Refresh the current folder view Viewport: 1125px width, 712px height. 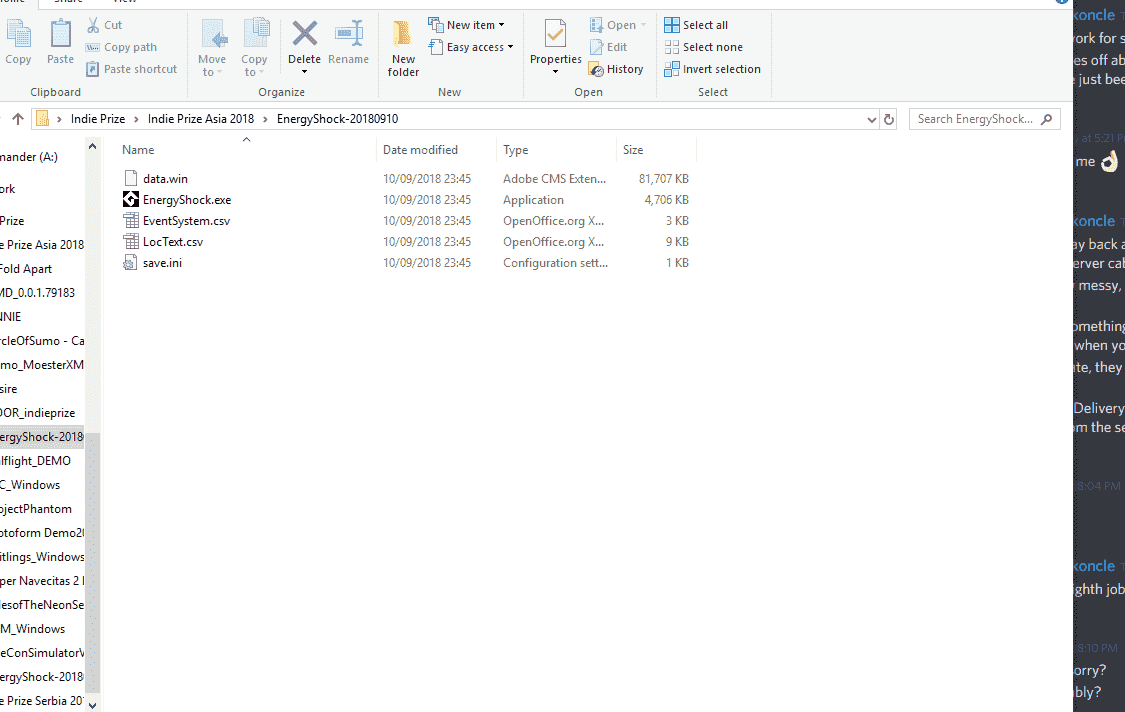(889, 120)
